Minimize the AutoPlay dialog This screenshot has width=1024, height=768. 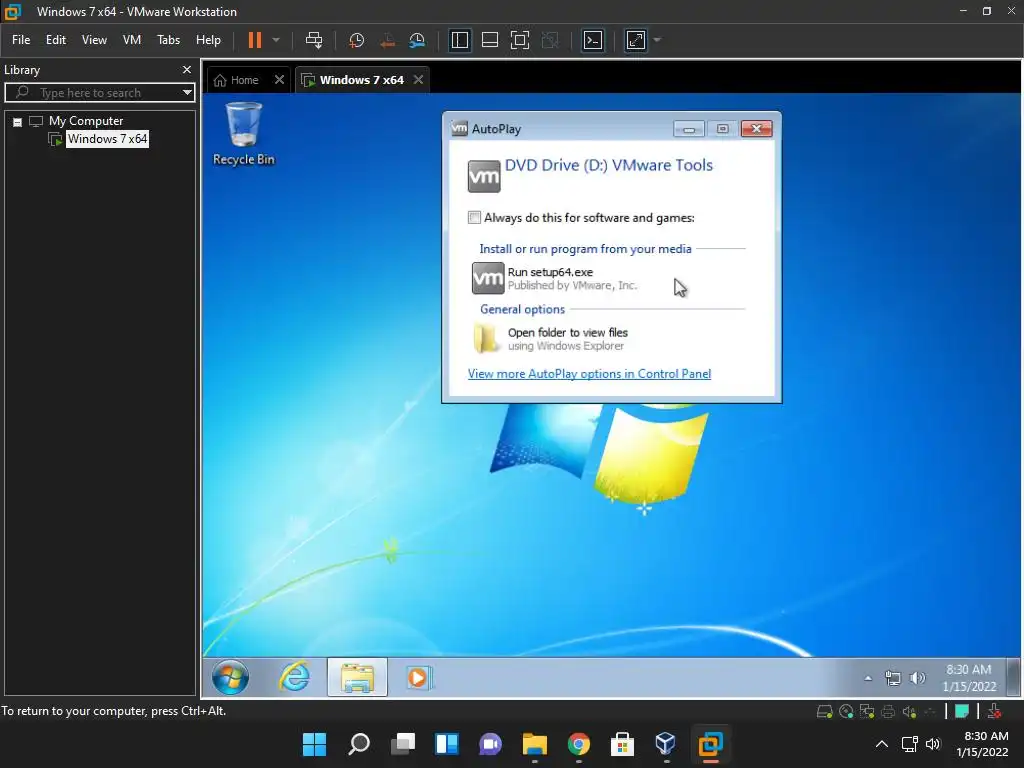(688, 129)
